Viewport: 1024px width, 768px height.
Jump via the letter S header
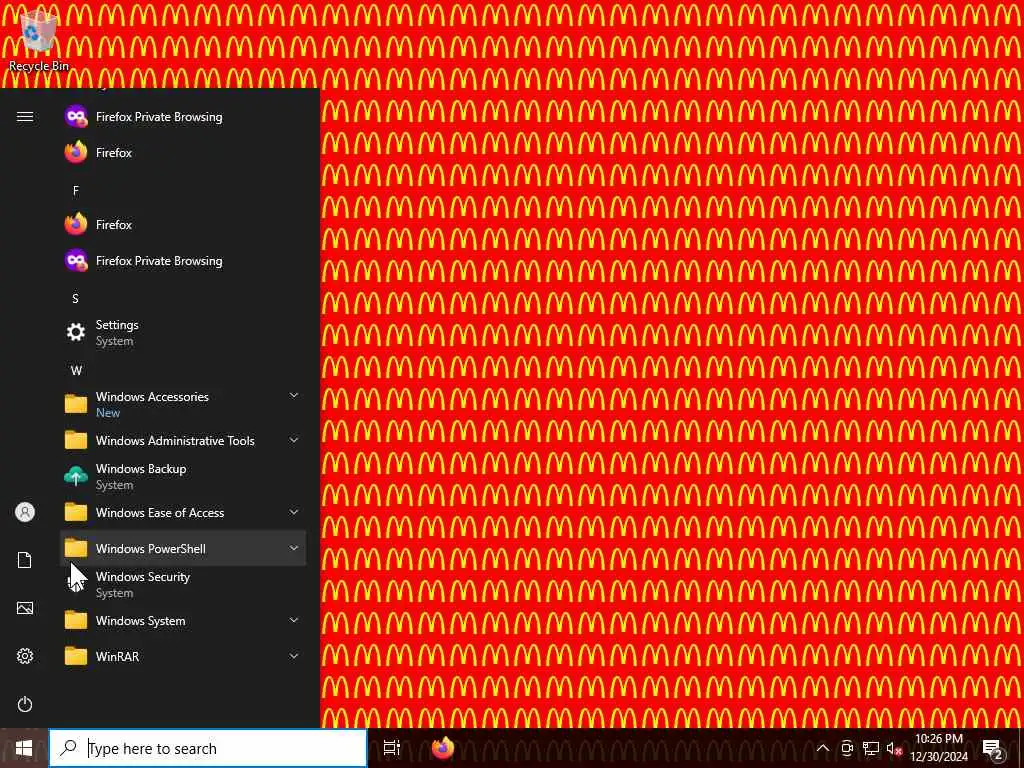click(x=76, y=298)
